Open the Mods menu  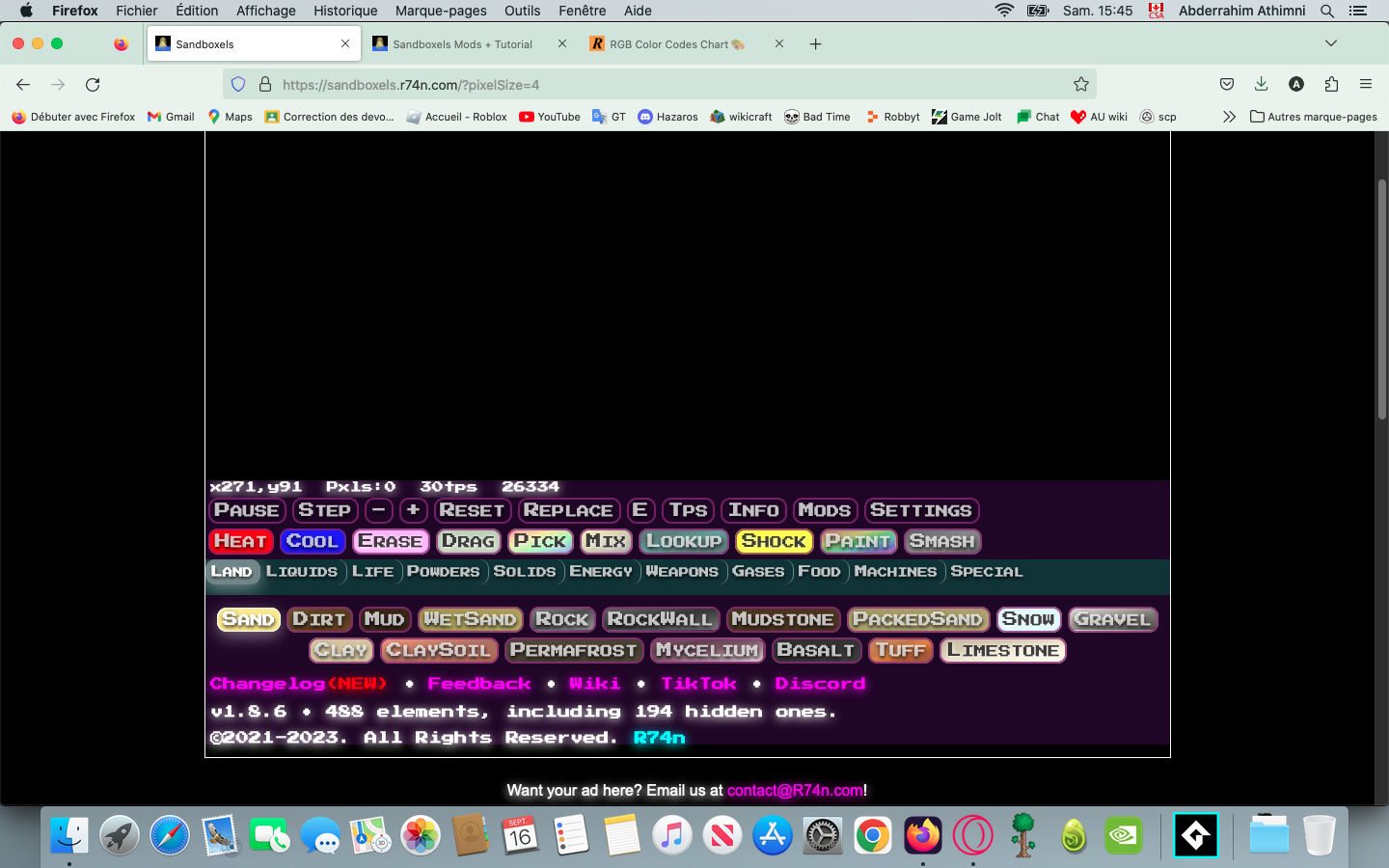pos(825,510)
